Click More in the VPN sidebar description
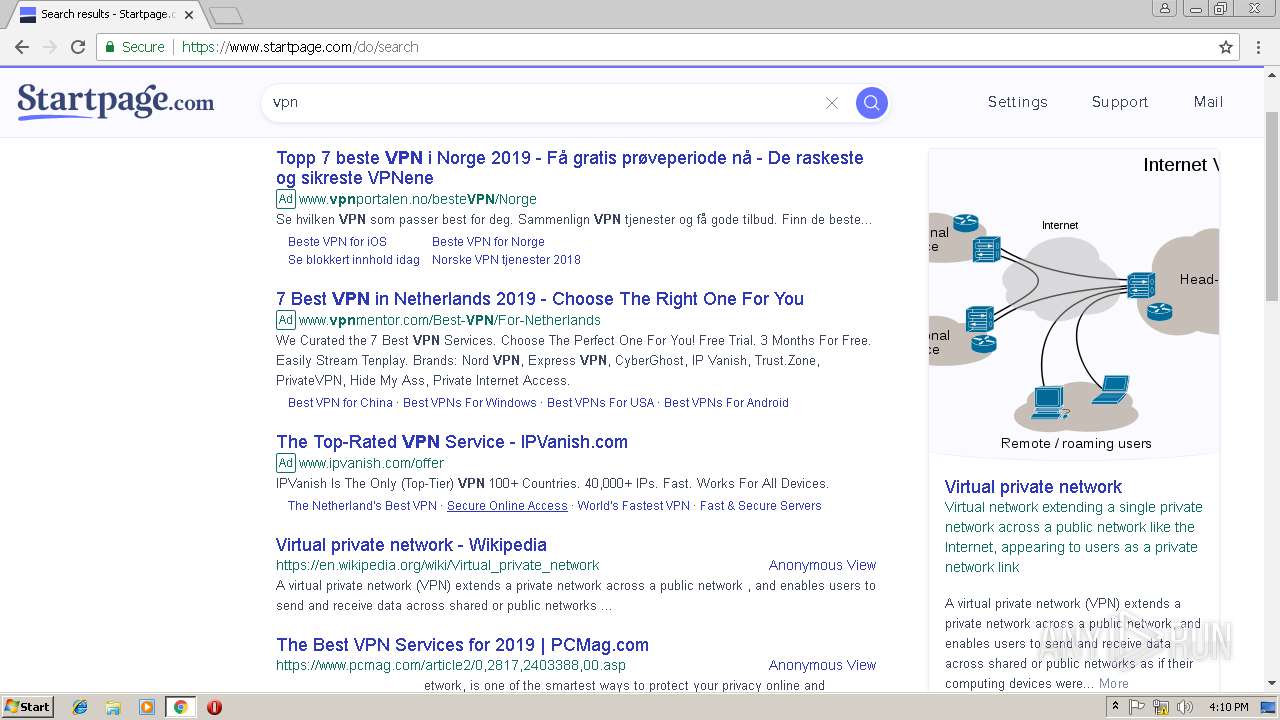1280x720 pixels. [x=1114, y=684]
